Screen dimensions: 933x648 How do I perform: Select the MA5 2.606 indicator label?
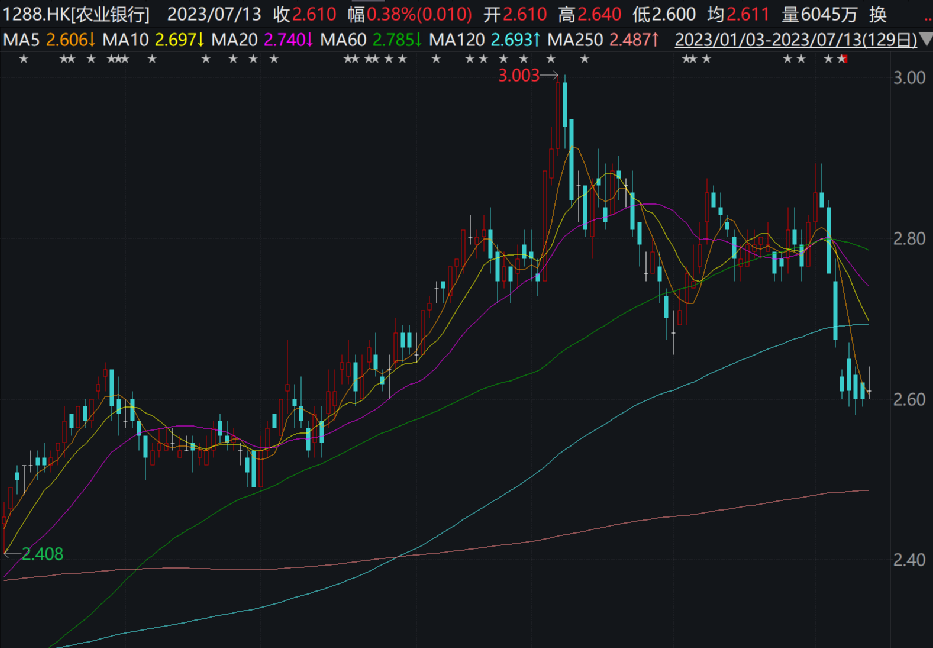[49, 40]
